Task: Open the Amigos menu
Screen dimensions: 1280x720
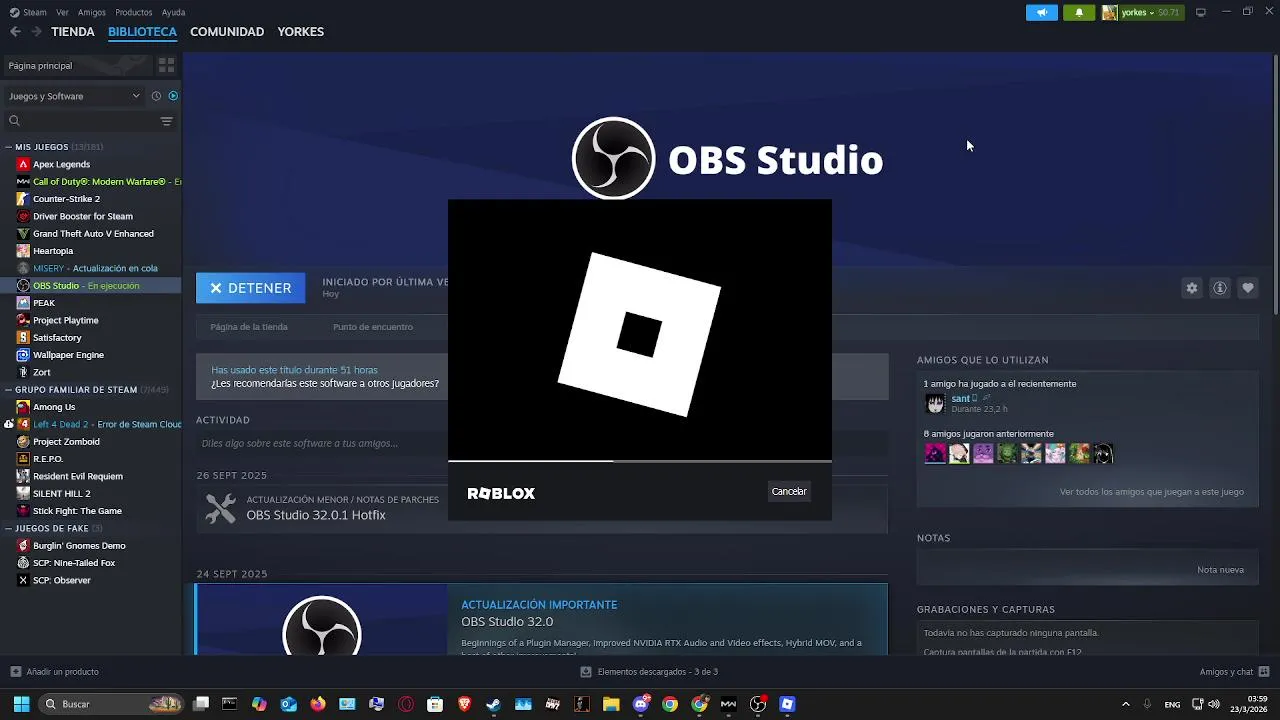Action: click(x=92, y=13)
